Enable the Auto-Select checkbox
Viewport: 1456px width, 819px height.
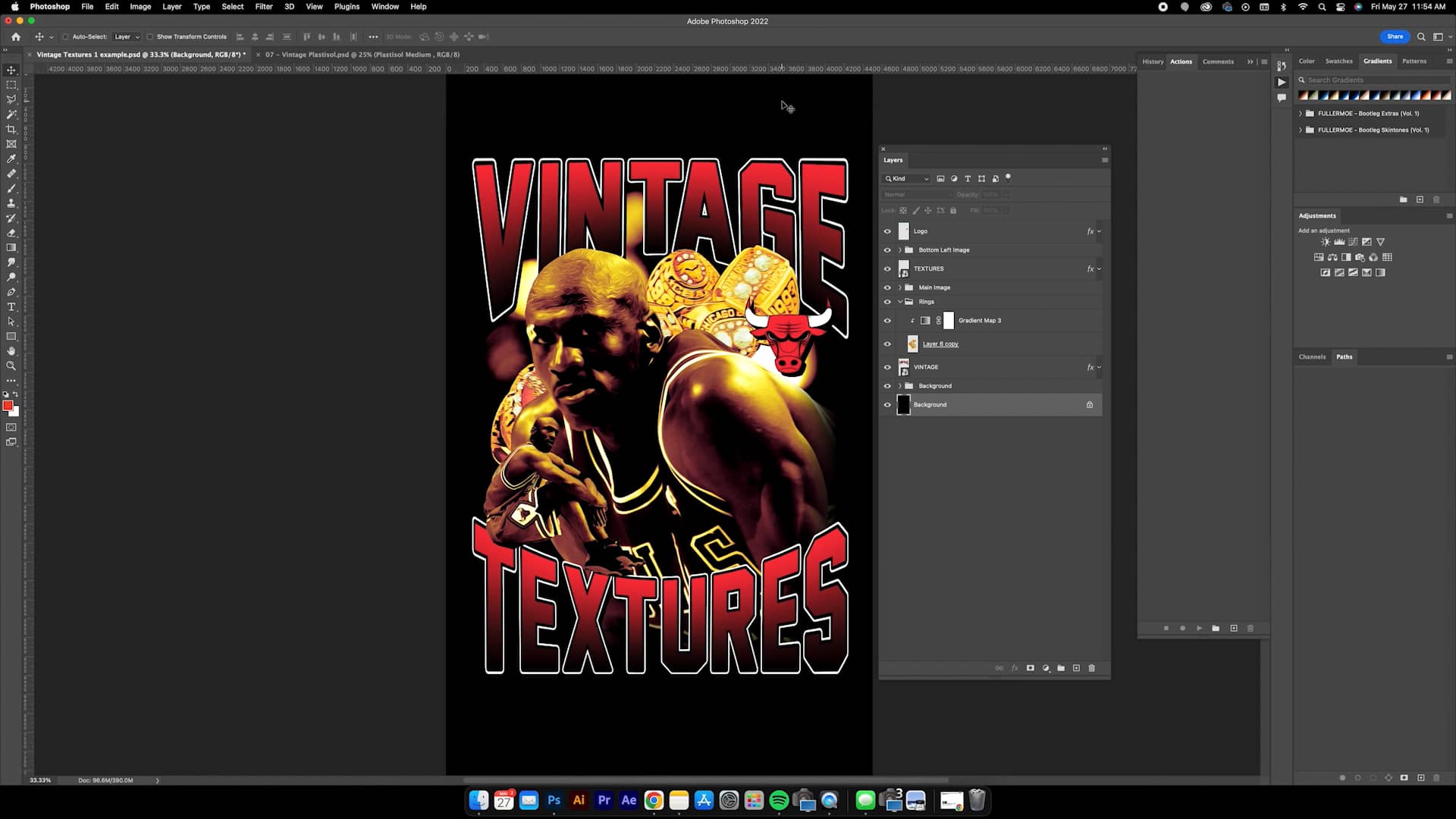67,36
